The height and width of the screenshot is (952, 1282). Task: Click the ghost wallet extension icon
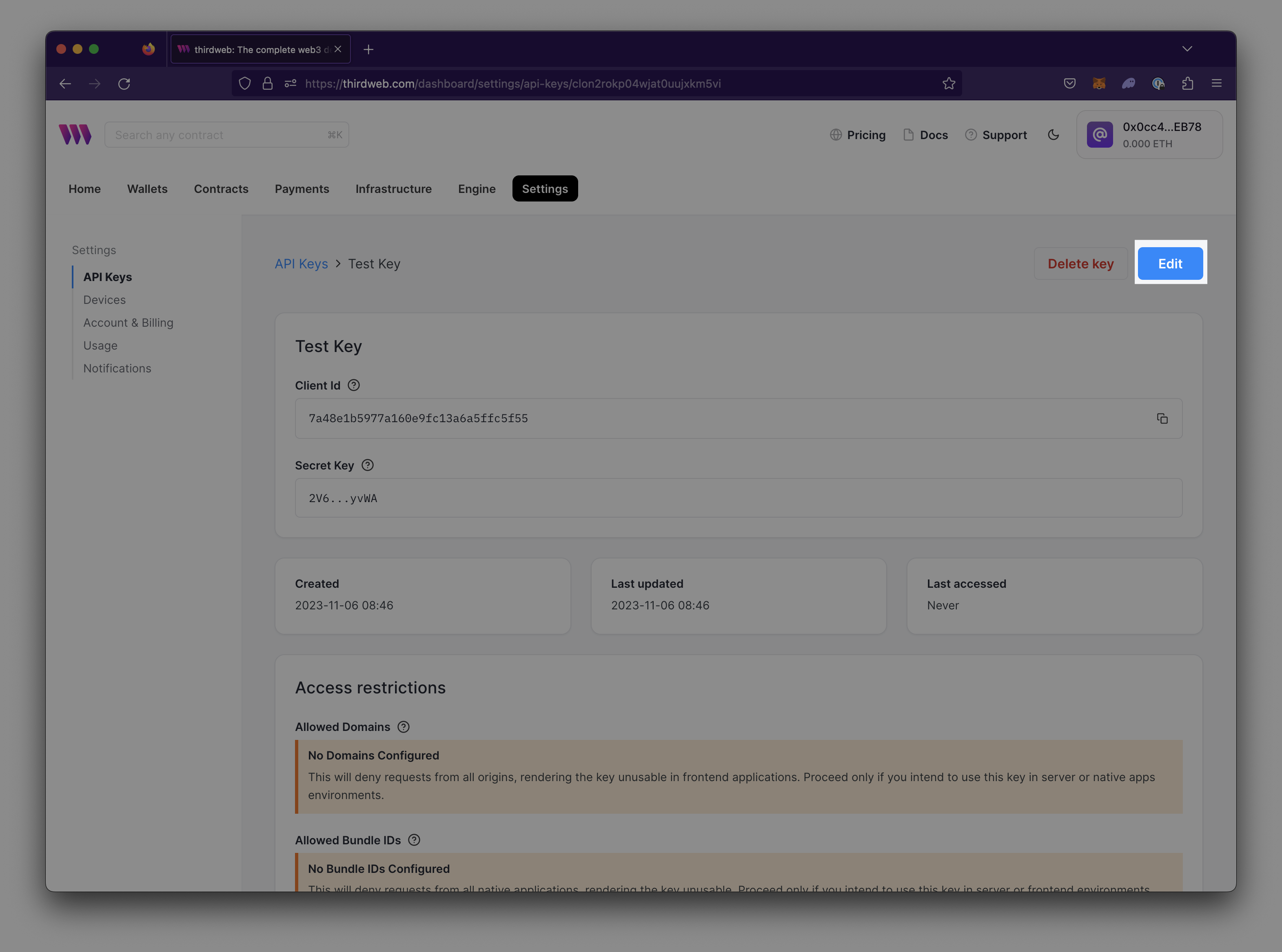click(x=1129, y=84)
